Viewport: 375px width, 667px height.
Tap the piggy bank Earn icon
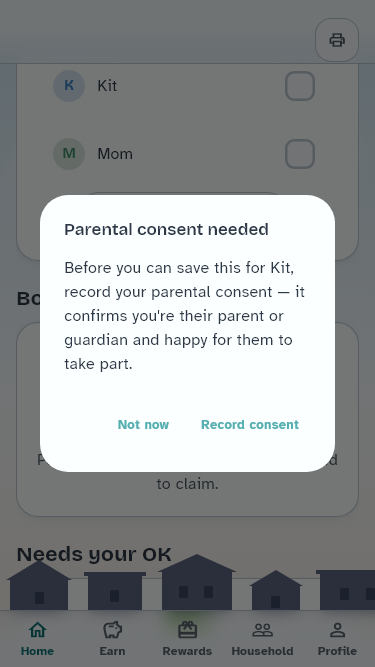(x=112, y=629)
